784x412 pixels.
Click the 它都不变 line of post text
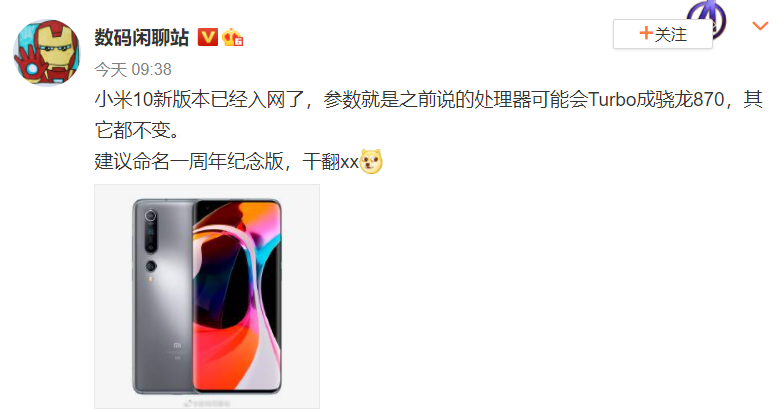point(136,130)
